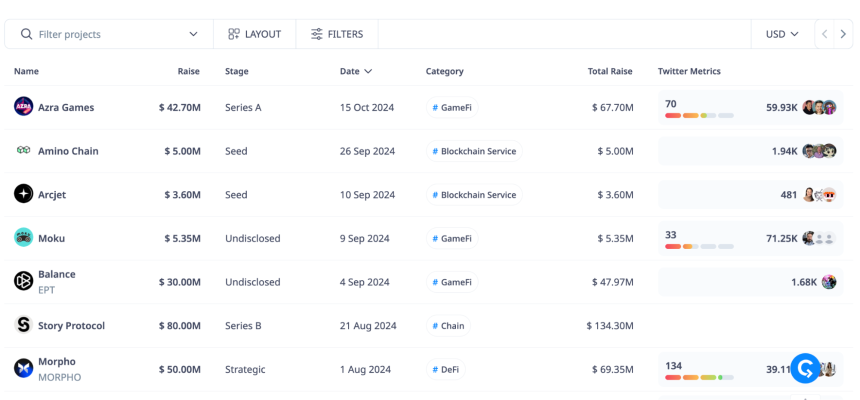The image size is (860, 400).
Task: Click the Stage column header
Action: coord(236,71)
